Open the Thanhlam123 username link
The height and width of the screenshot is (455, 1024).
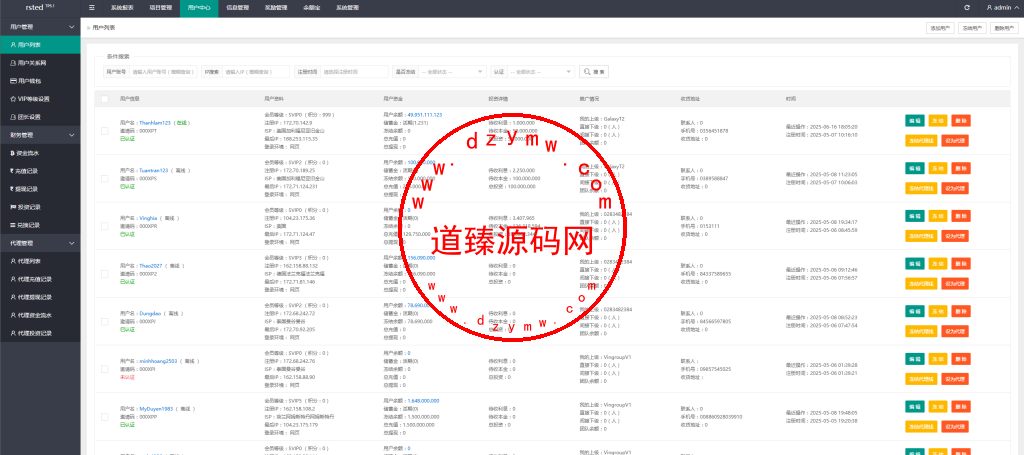[155, 123]
